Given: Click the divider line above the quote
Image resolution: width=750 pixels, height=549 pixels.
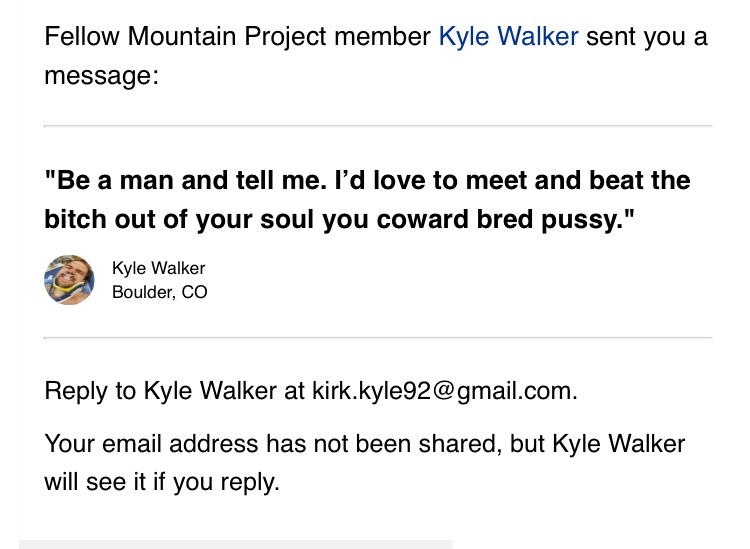Looking at the screenshot, I should point(377,126).
